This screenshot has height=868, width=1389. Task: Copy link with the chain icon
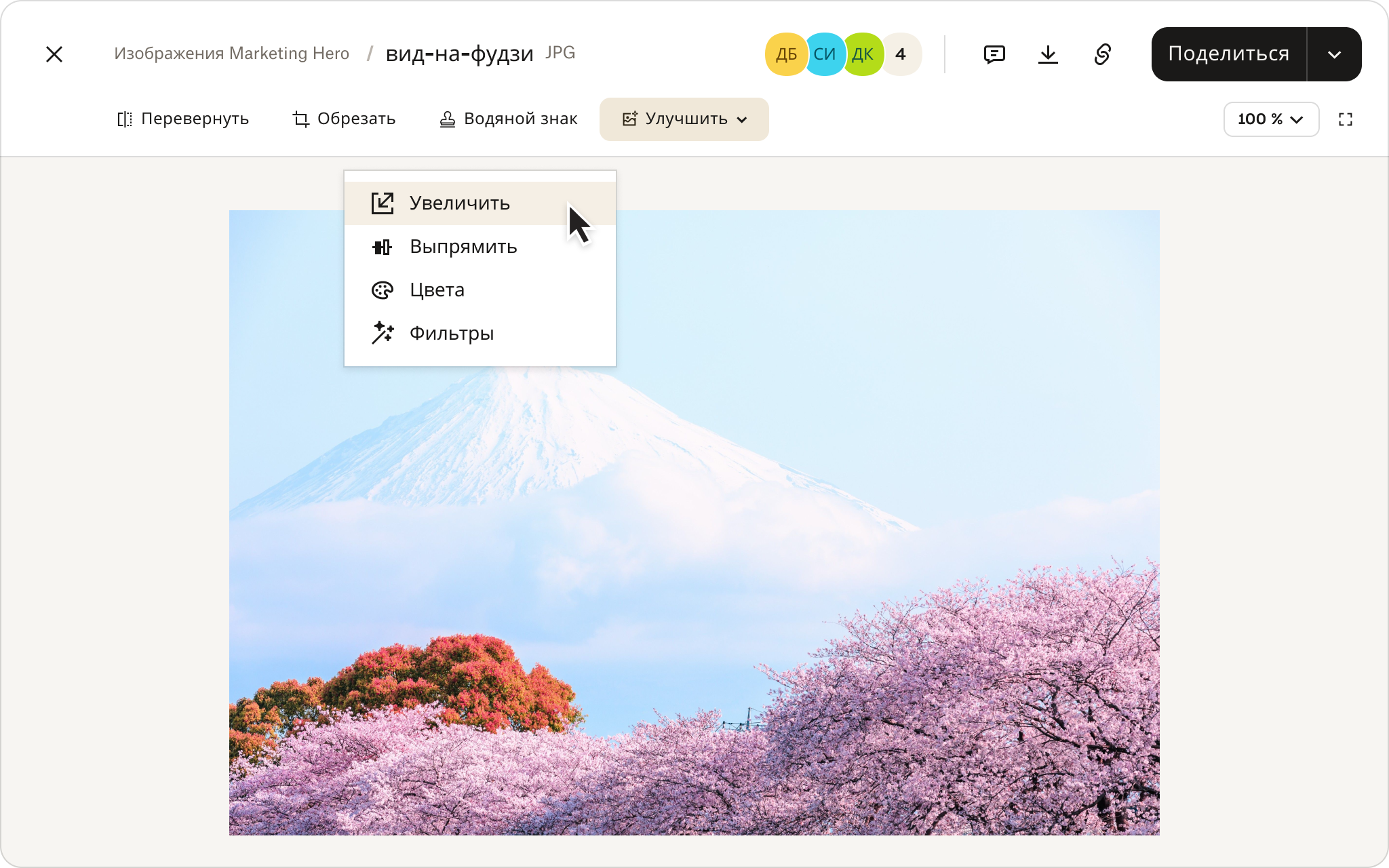click(x=1103, y=54)
